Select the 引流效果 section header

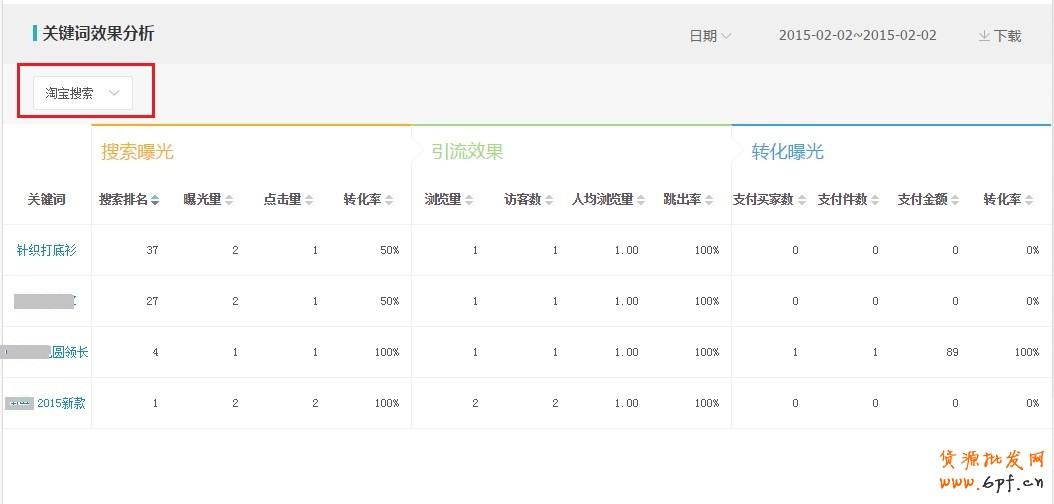(x=467, y=152)
